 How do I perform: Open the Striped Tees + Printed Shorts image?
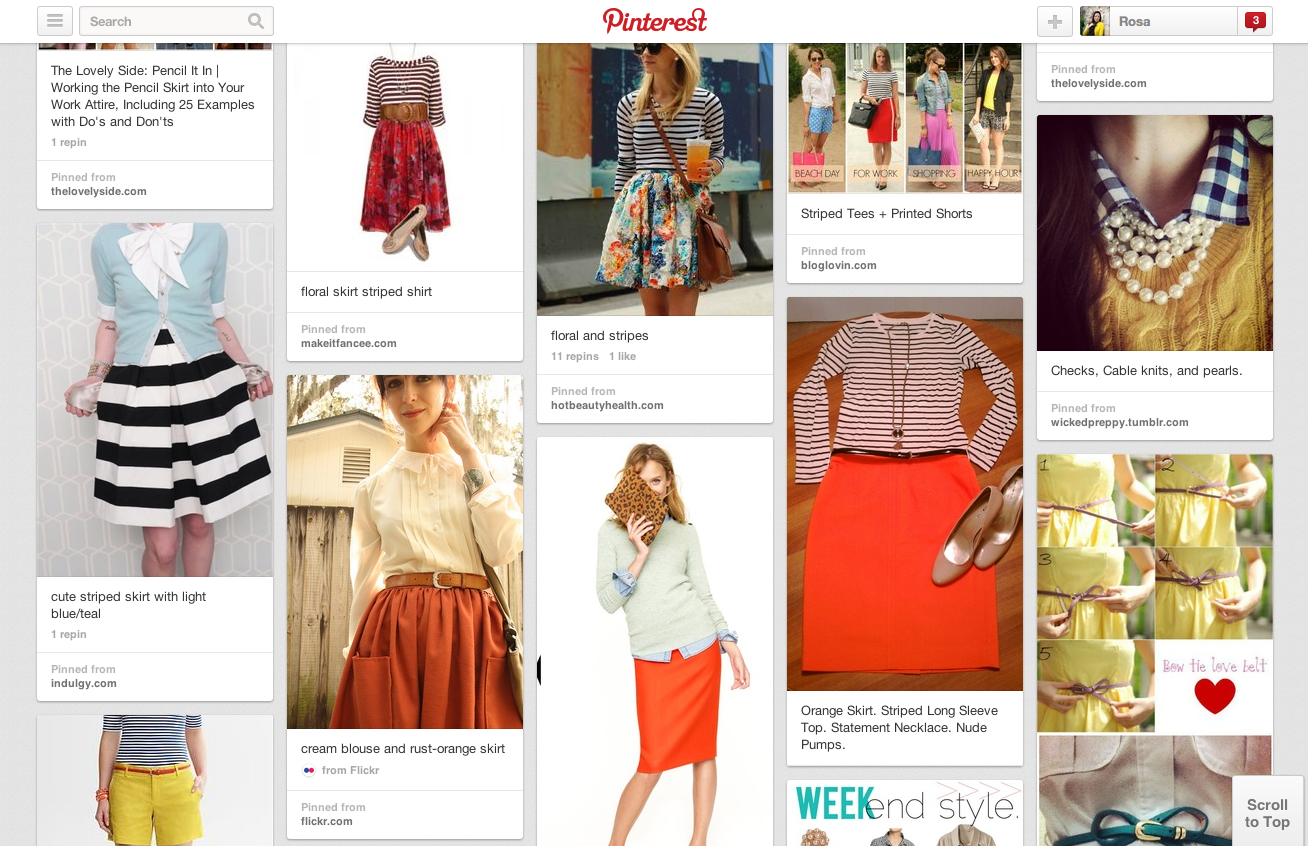[x=905, y=118]
